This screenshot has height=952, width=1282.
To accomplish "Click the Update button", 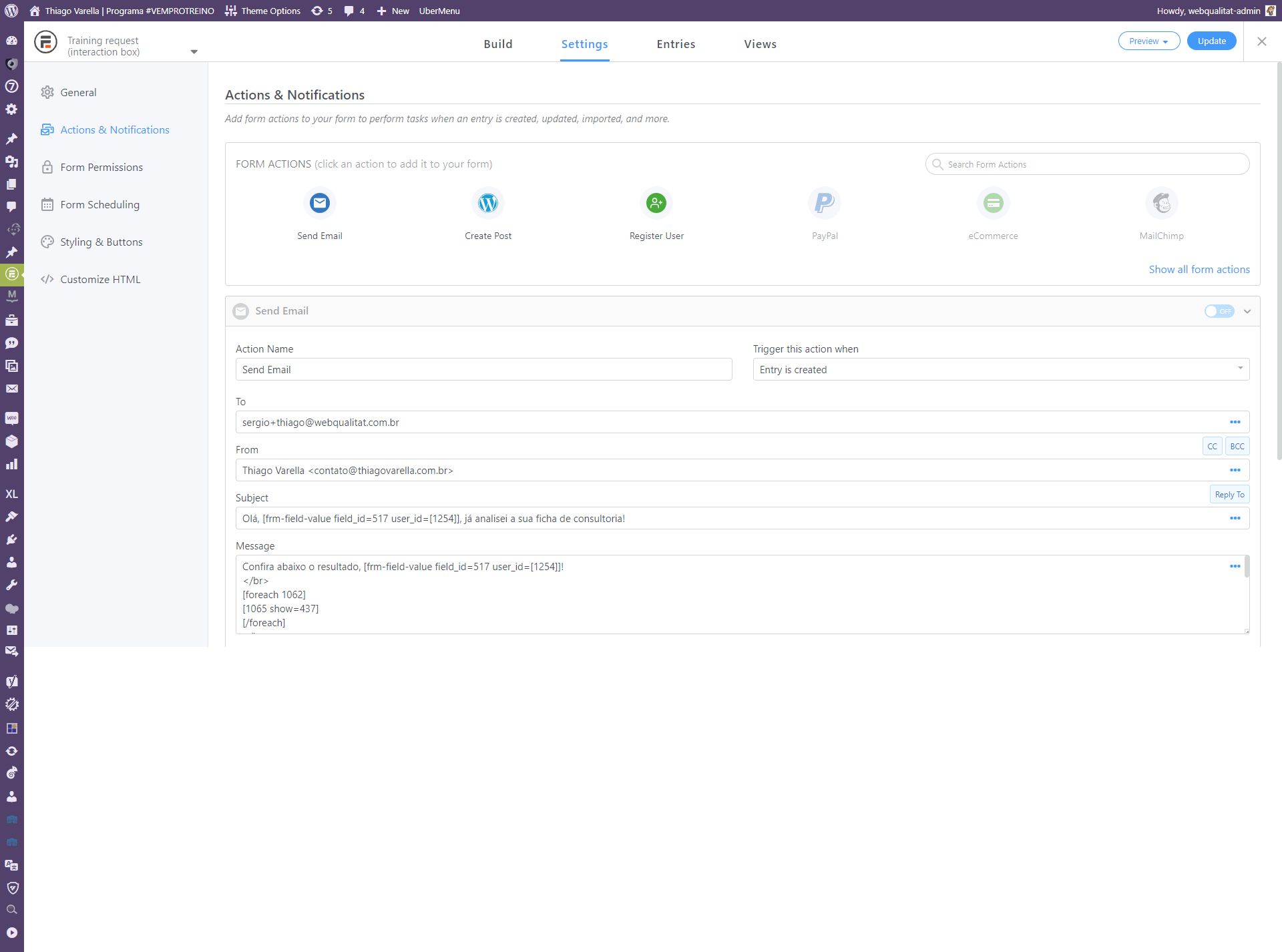I will coord(1211,41).
